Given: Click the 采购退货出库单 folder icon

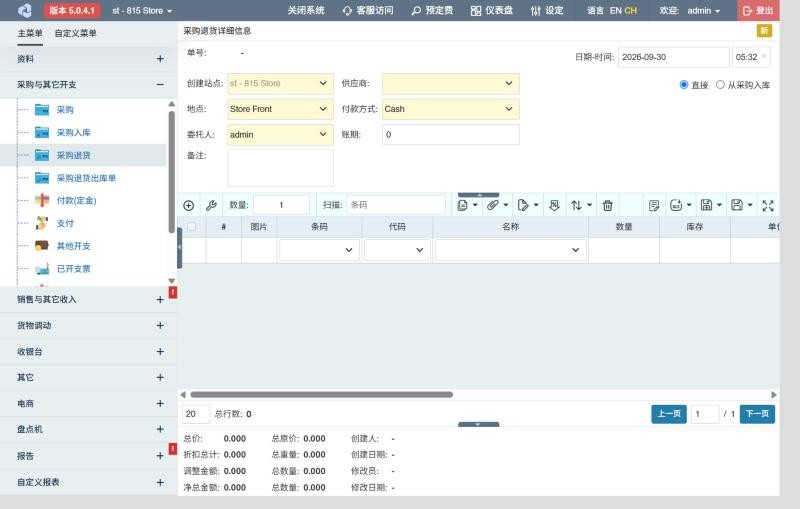Looking at the screenshot, I should pos(42,178).
